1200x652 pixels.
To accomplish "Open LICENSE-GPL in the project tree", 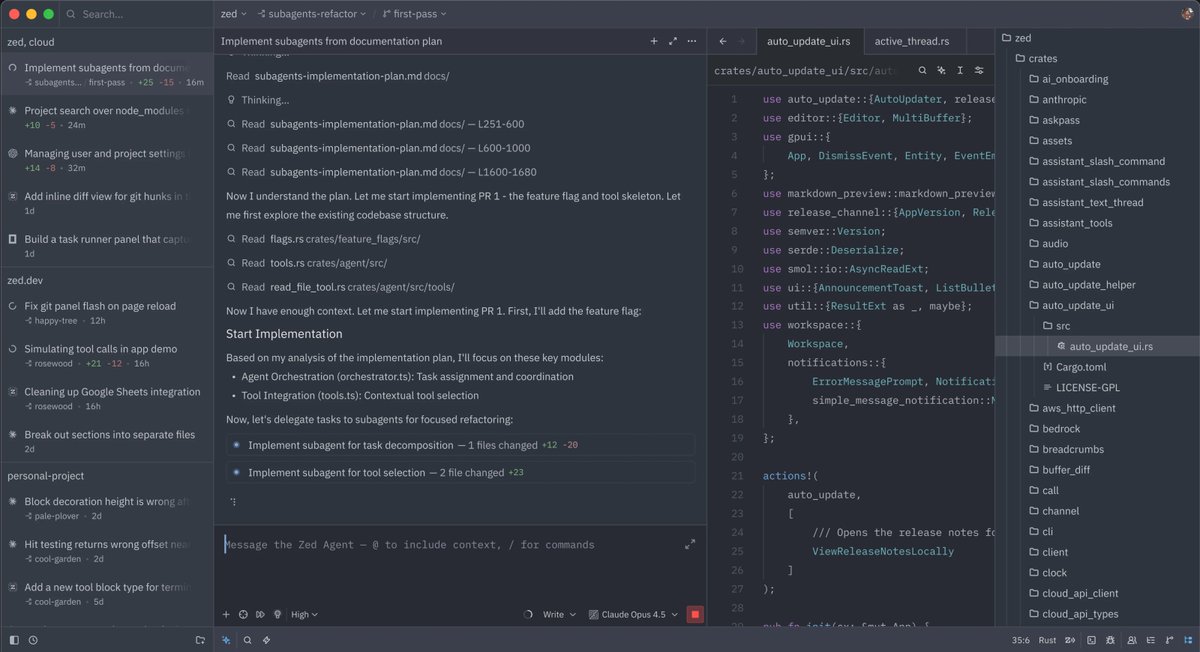I will [x=1098, y=387].
